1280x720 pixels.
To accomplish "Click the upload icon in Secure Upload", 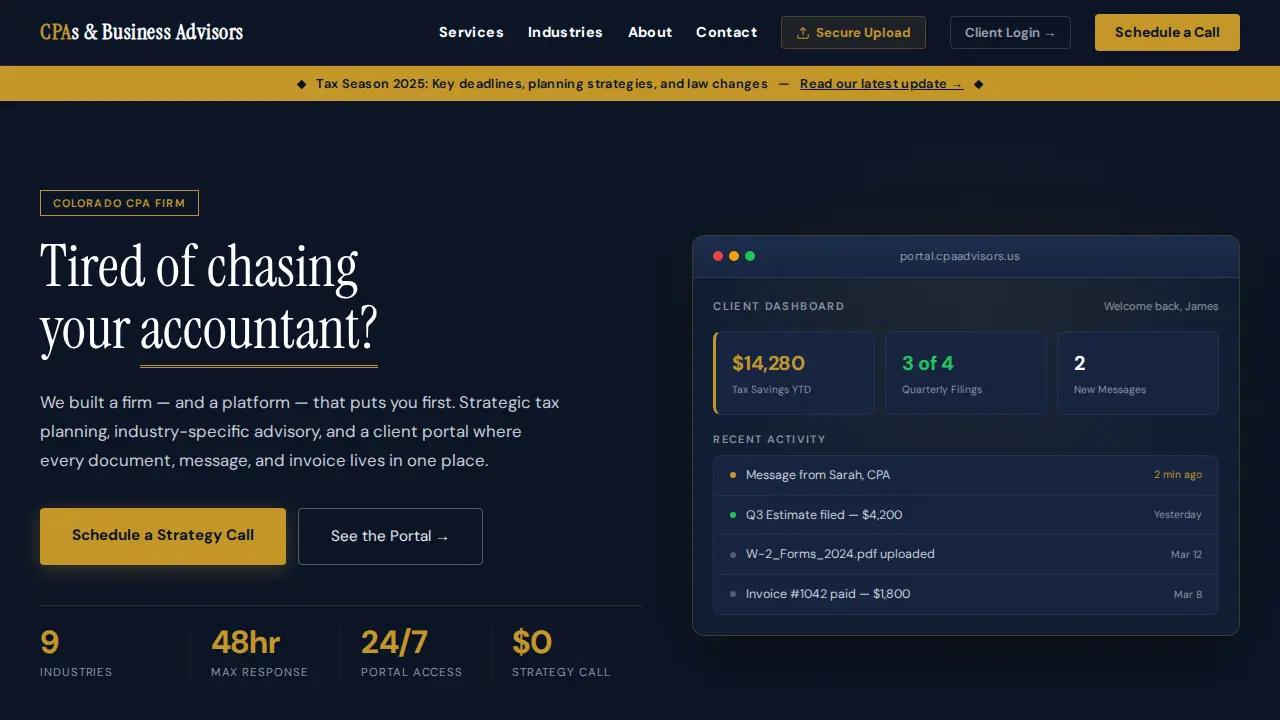I will [x=802, y=33].
